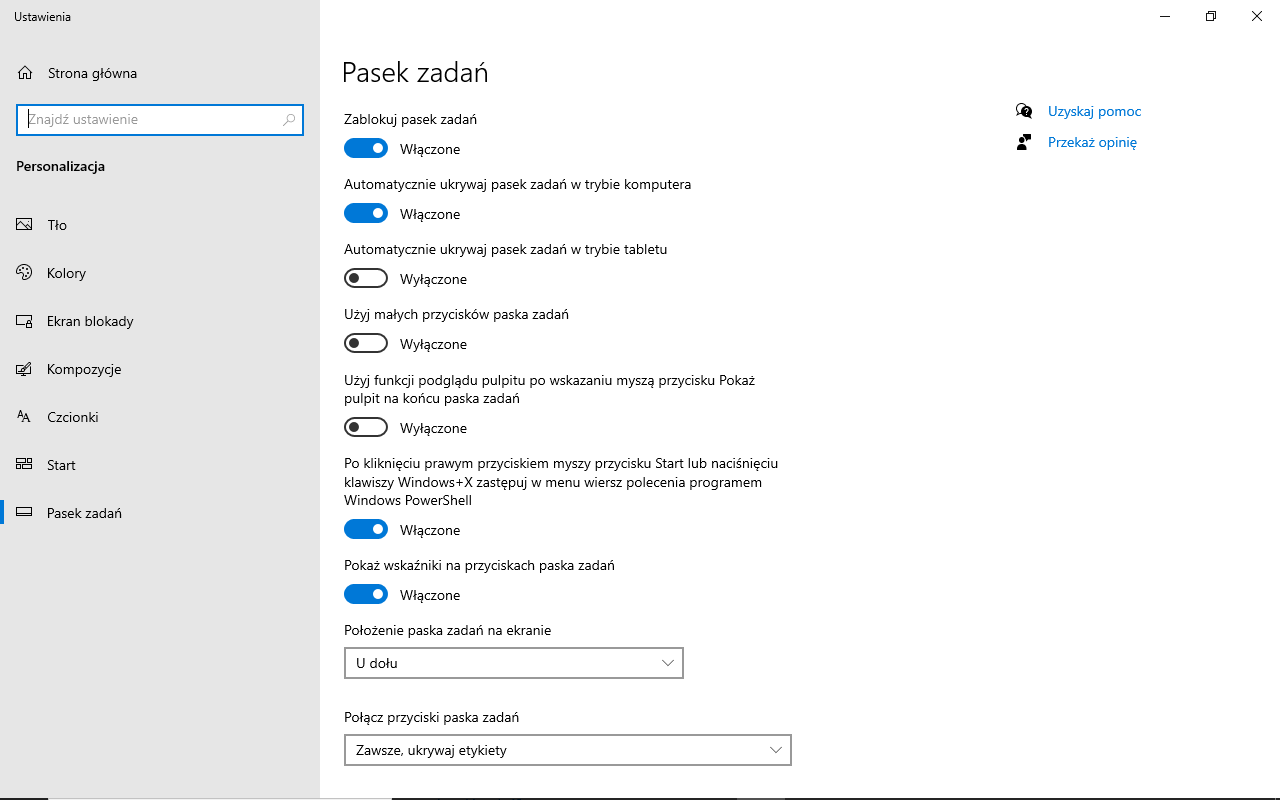Turn off Pokaż wskaźniki na przyciskach toggle

[366, 595]
